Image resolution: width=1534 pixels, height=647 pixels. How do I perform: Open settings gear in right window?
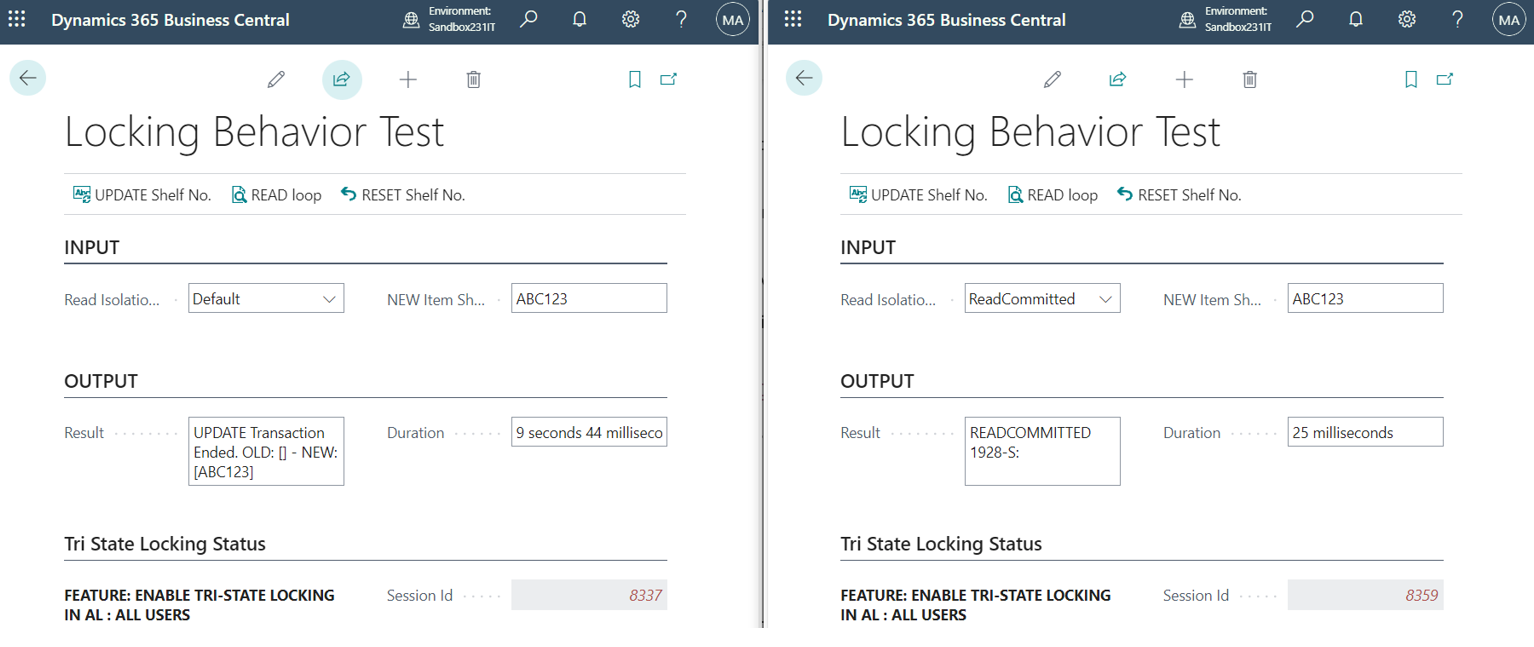click(1407, 20)
